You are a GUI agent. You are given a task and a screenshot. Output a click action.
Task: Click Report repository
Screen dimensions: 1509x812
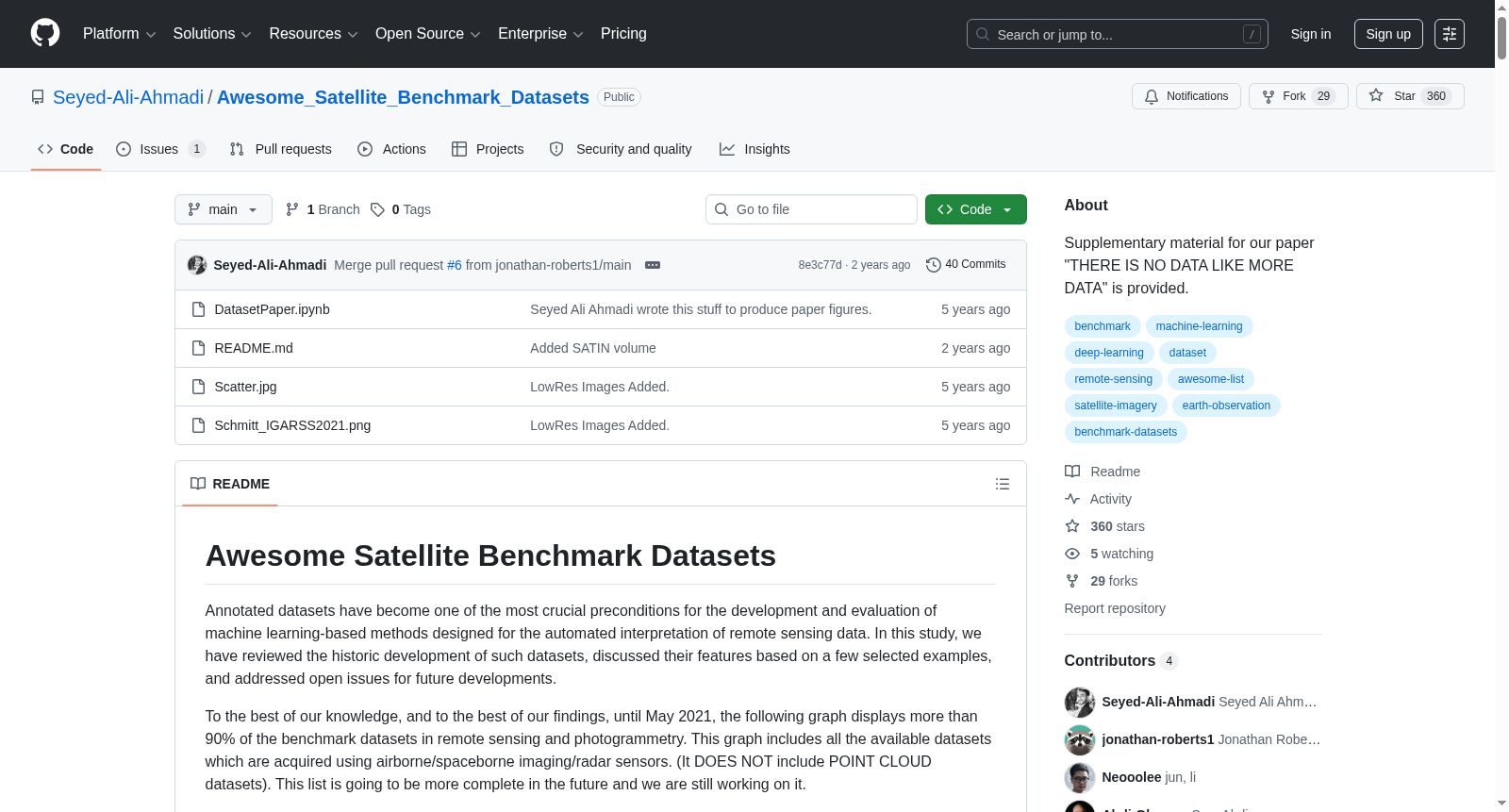[1115, 608]
